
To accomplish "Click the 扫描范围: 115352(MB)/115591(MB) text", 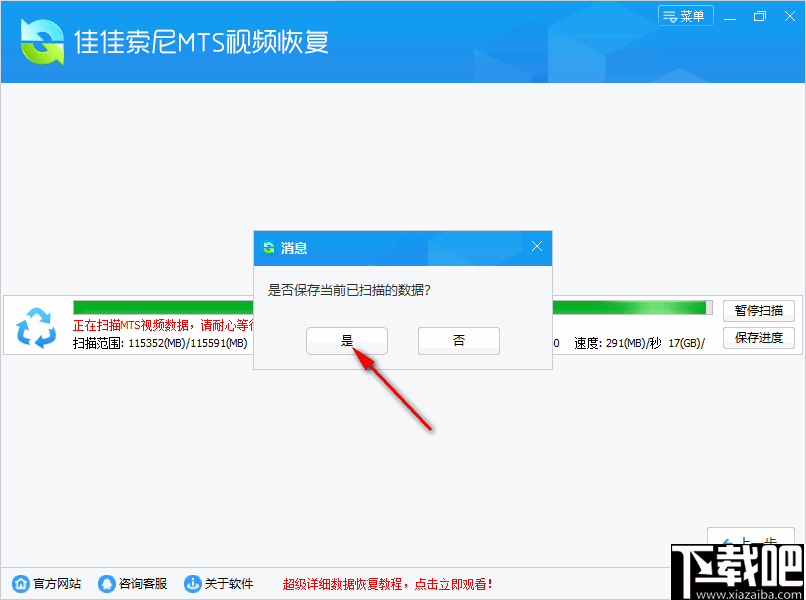I will pyautogui.click(x=160, y=343).
